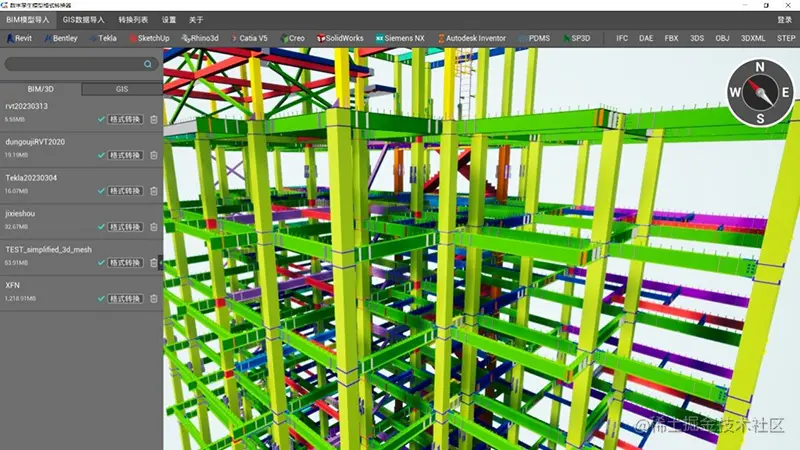This screenshot has height=450, width=800.
Task: Delete the Tekla20230304 model entry
Action: click(154, 191)
